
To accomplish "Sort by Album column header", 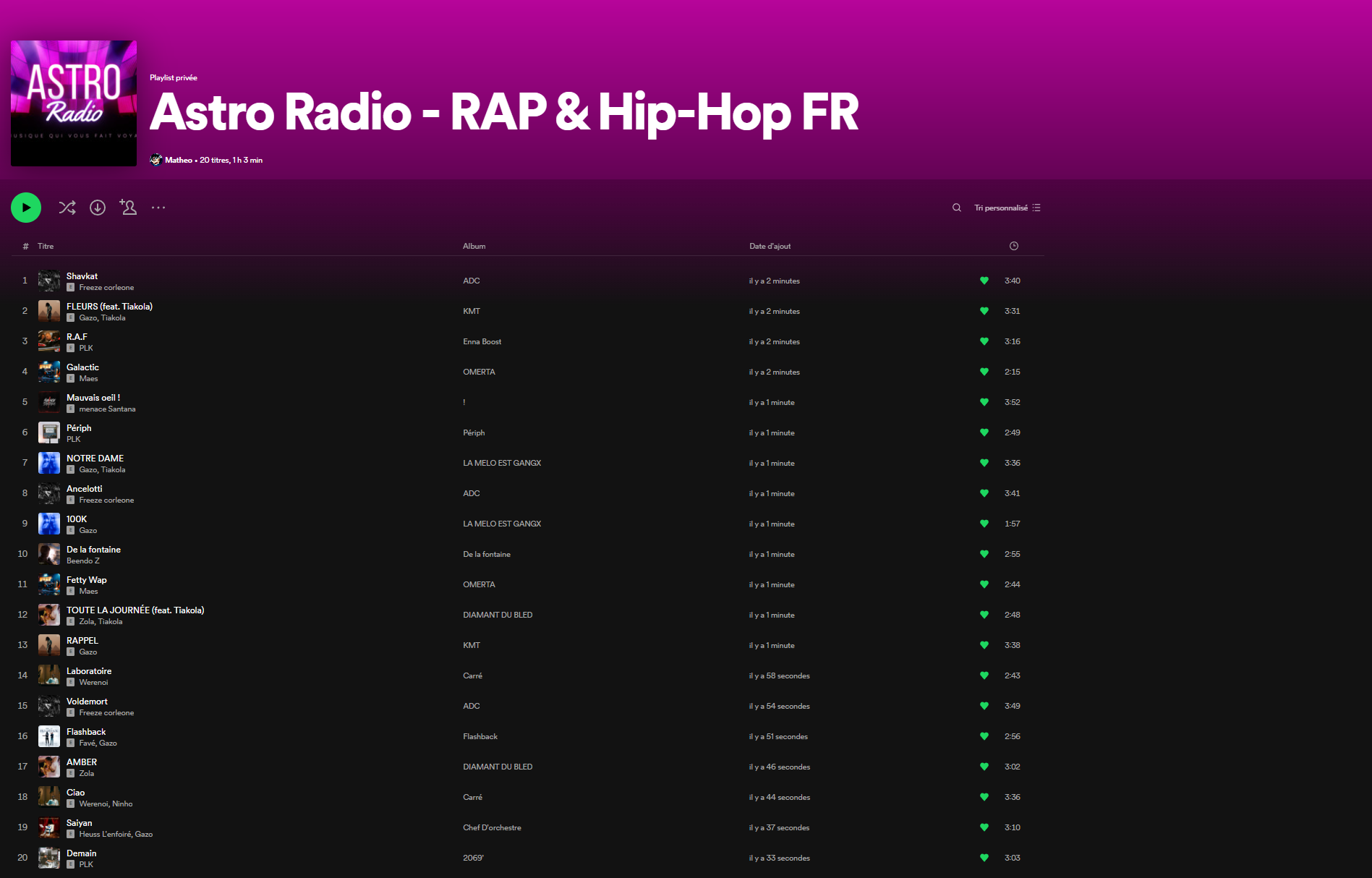I will [x=474, y=246].
